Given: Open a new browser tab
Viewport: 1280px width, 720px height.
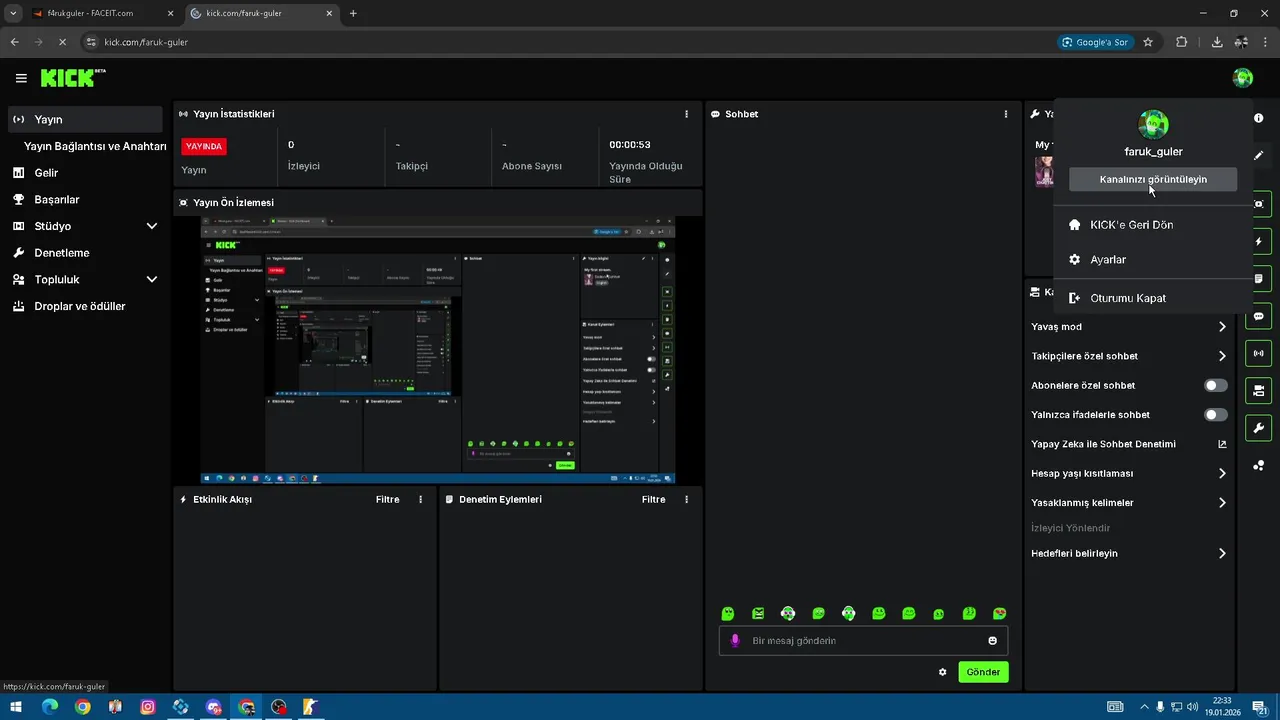Looking at the screenshot, I should tap(353, 13).
